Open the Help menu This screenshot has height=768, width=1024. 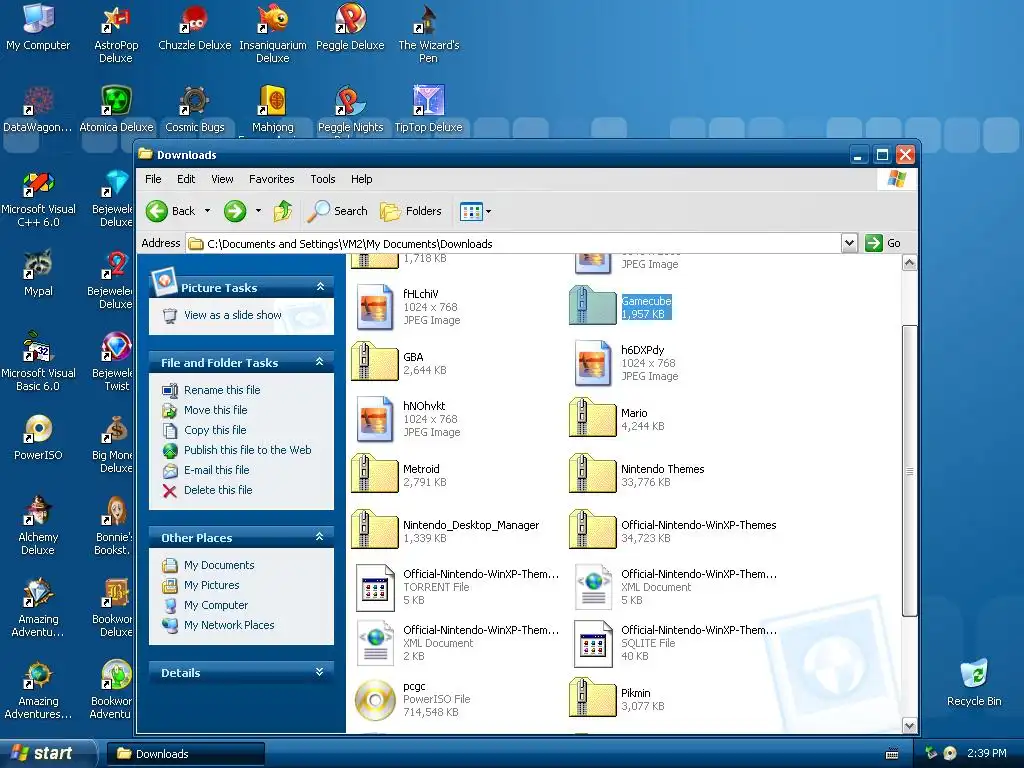tap(361, 179)
